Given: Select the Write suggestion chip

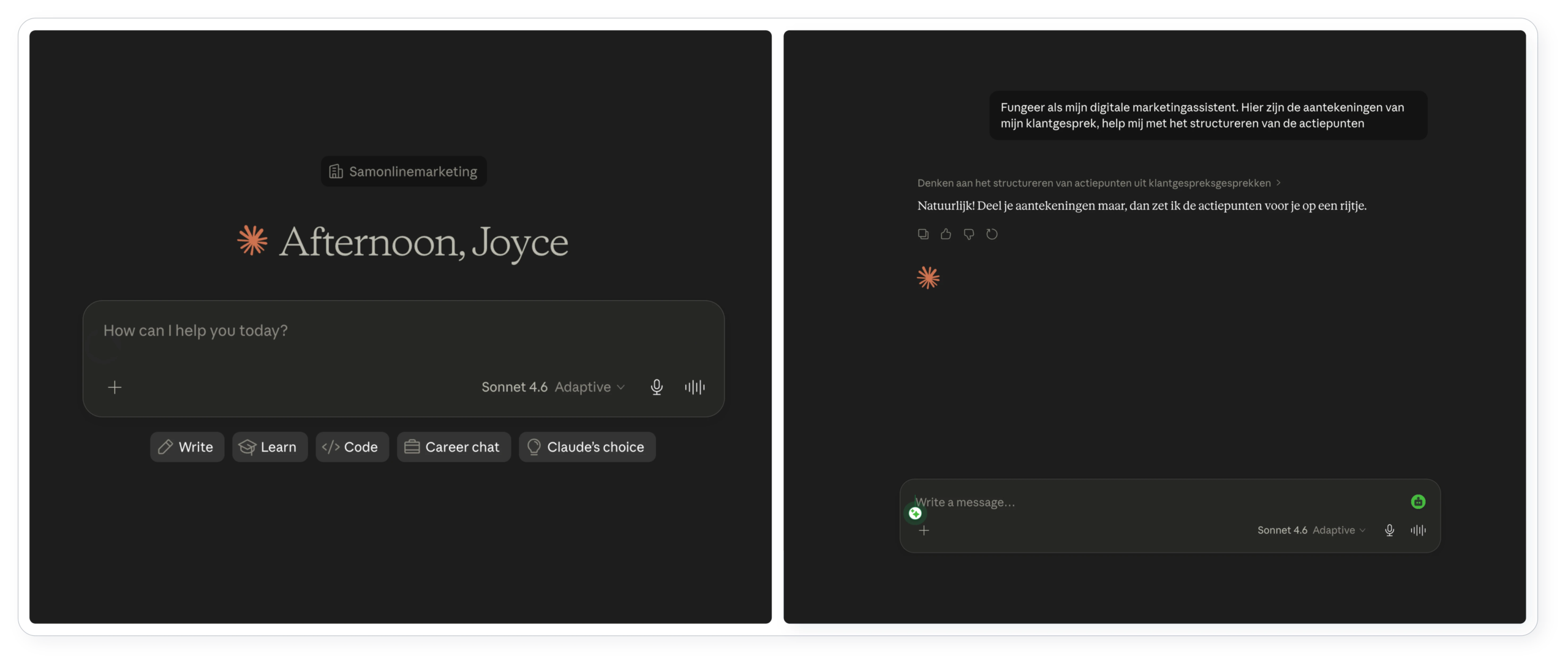Looking at the screenshot, I should 187,447.
